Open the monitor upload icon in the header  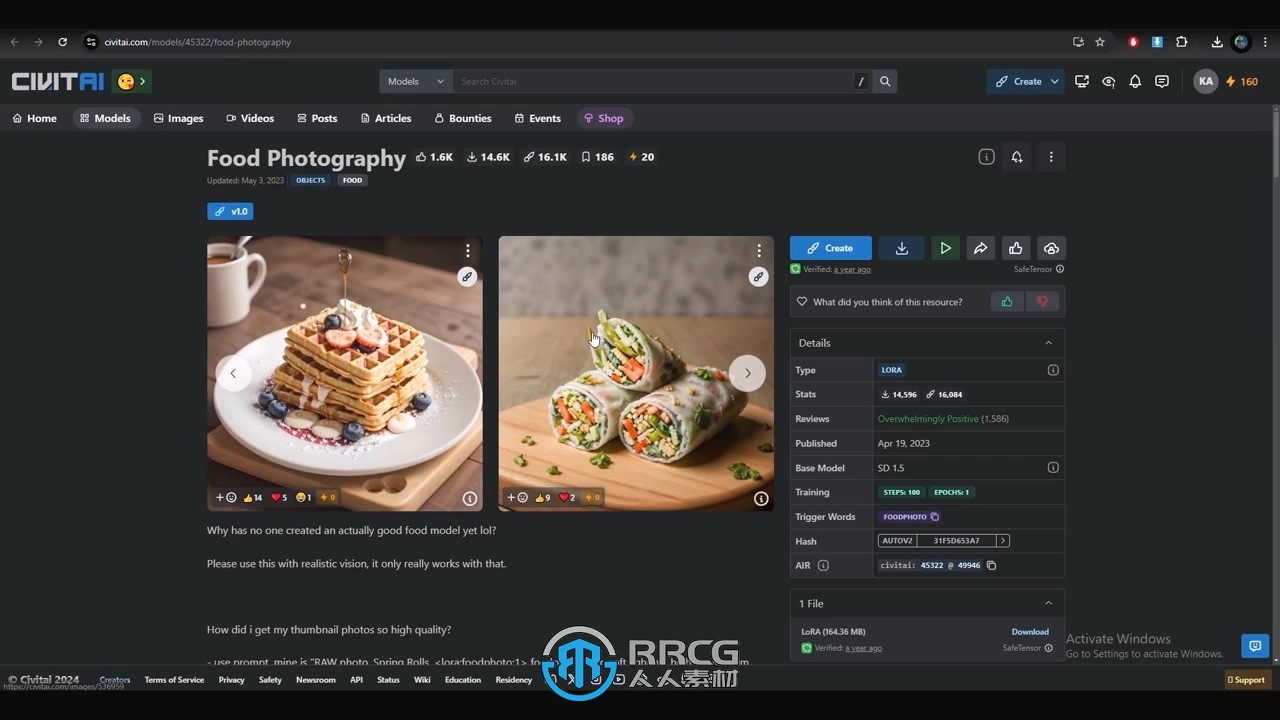pos(1082,82)
